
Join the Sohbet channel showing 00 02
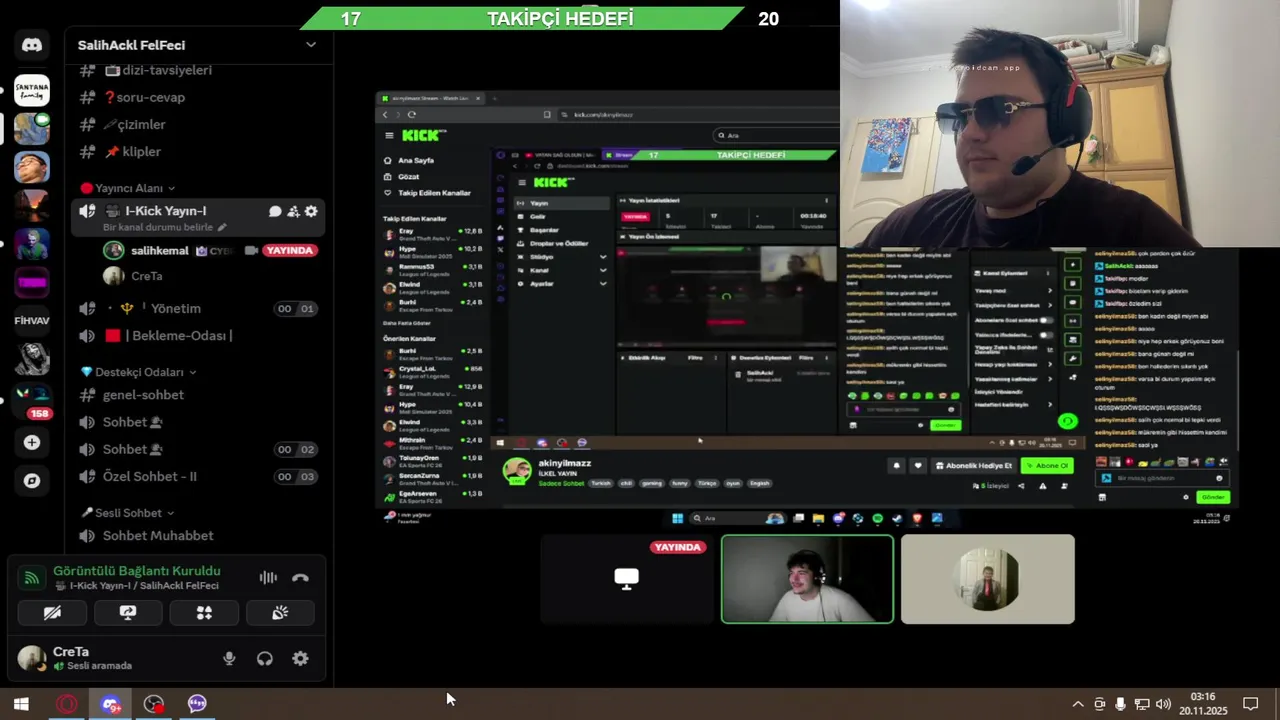coord(197,449)
